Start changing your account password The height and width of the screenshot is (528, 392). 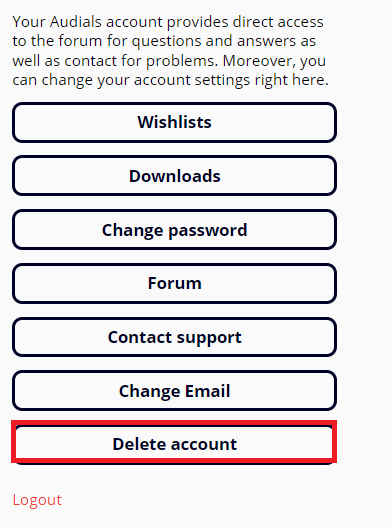tap(174, 230)
